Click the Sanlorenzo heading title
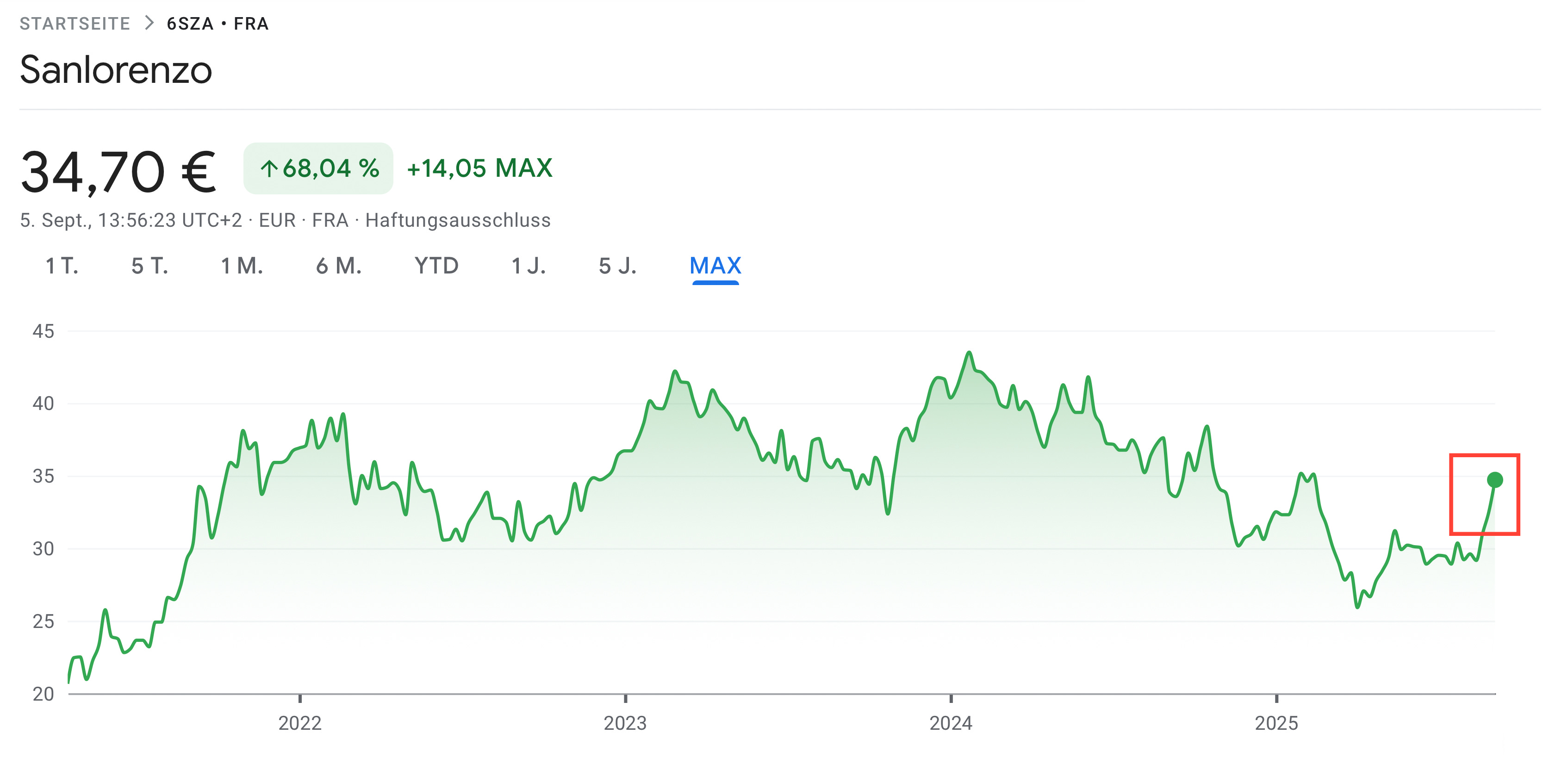1568x758 pixels. click(116, 69)
